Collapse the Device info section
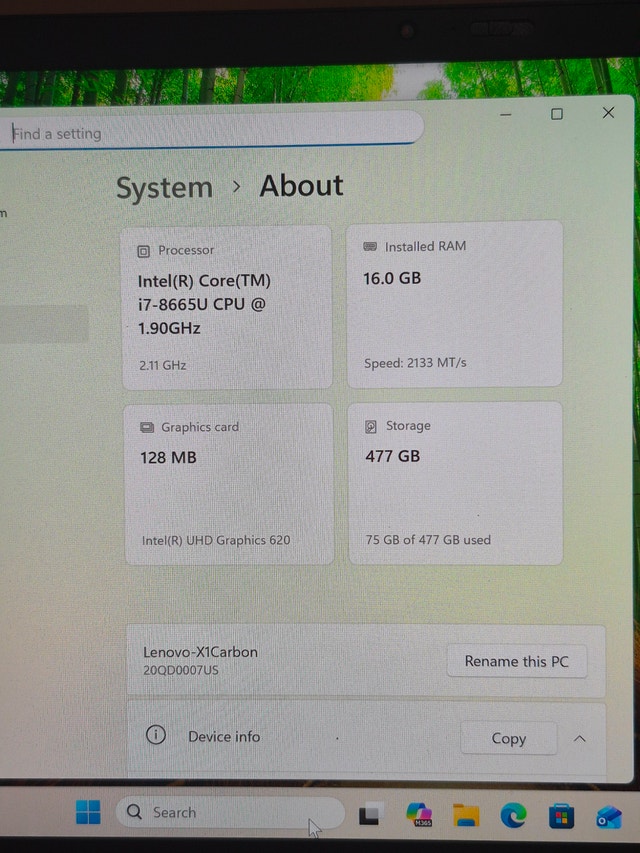This screenshot has height=853, width=640. (580, 739)
